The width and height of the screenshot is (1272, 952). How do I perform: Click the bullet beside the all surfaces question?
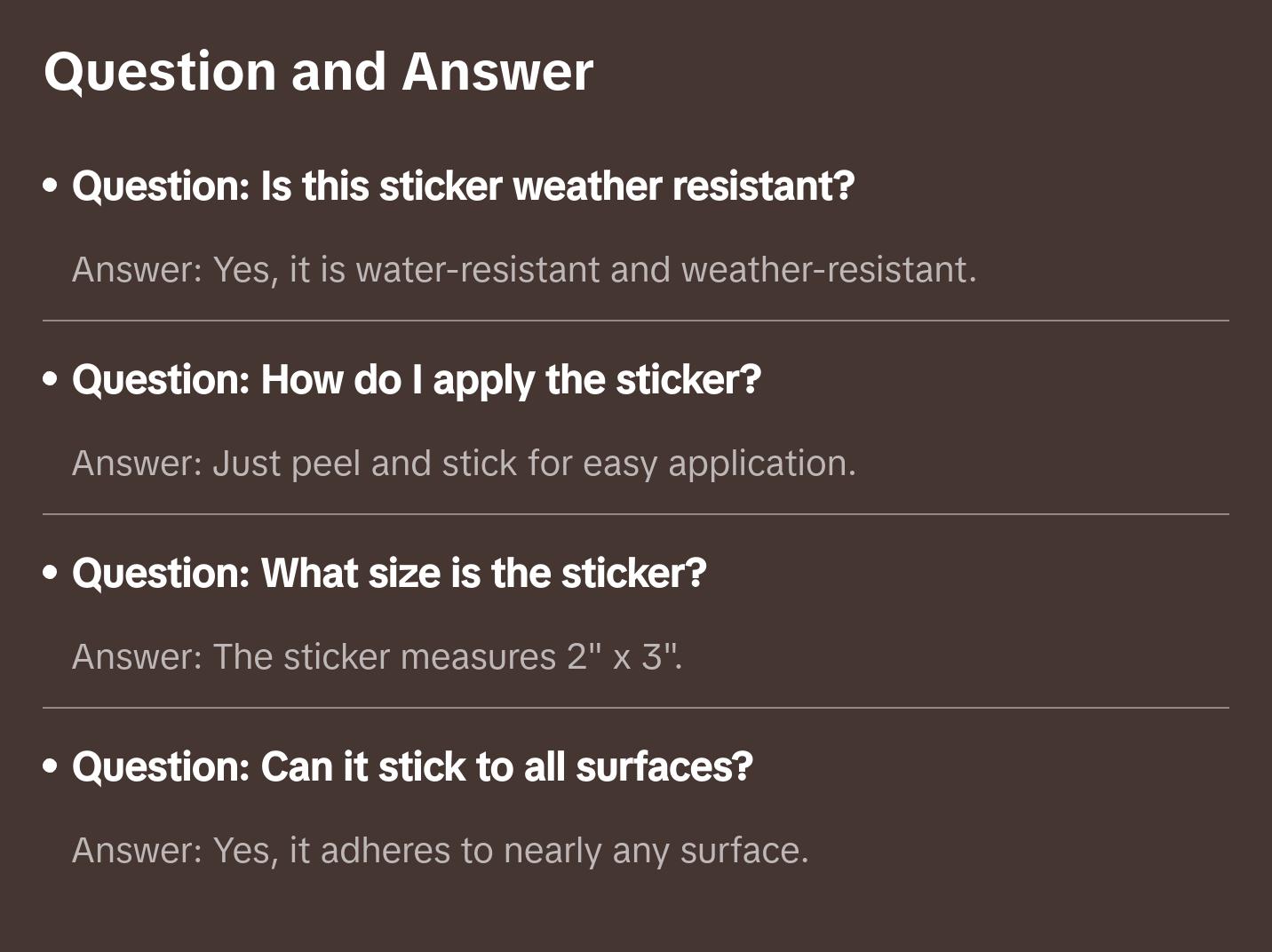point(51,767)
